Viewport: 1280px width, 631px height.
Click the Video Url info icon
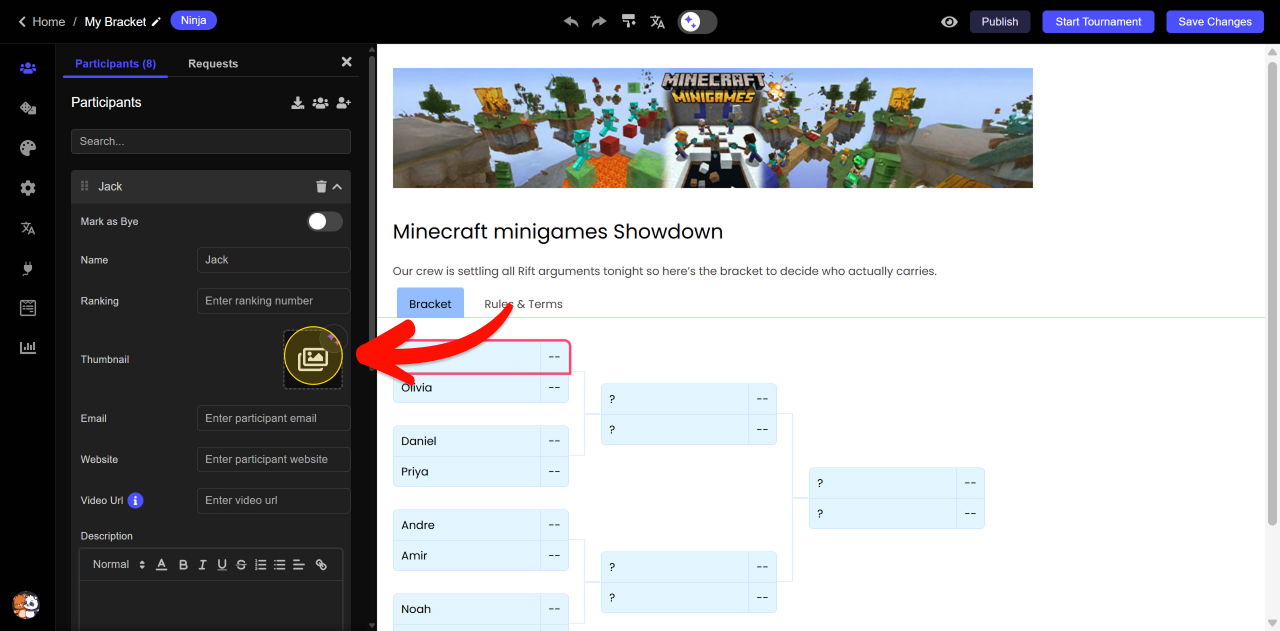[x=136, y=500]
